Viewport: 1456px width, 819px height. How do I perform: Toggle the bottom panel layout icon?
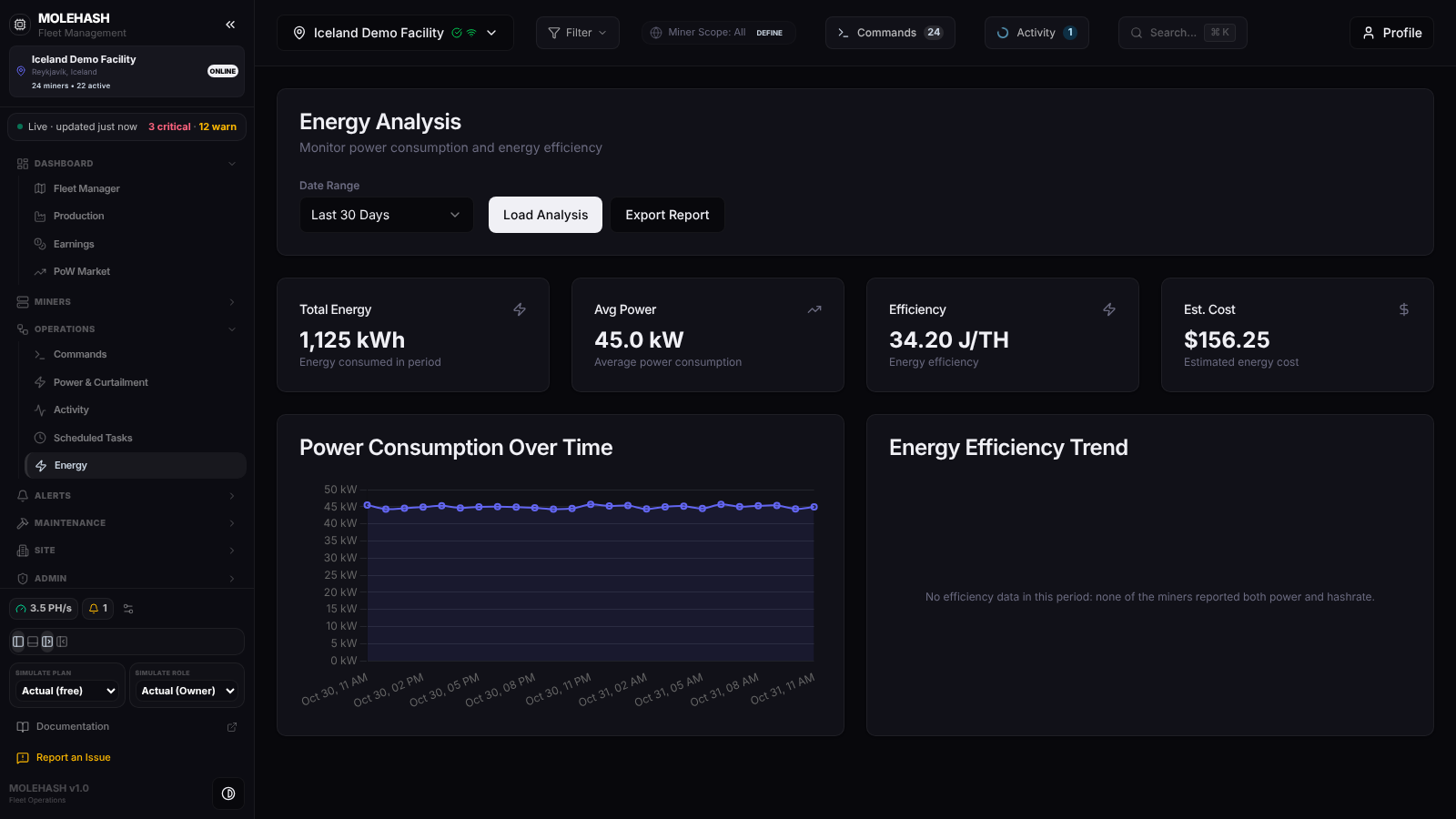click(x=33, y=642)
